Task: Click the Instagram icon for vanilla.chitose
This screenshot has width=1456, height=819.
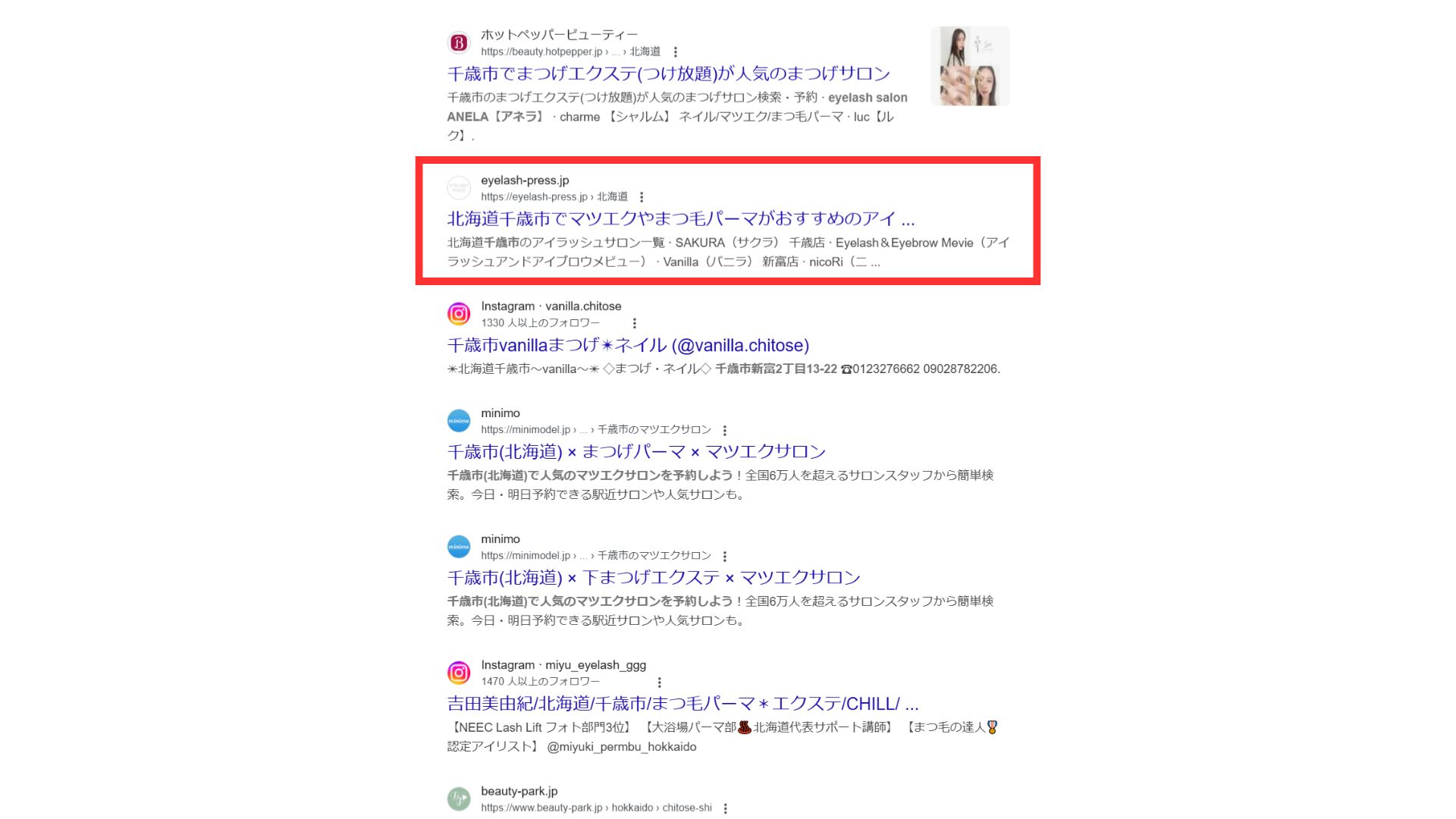Action: [459, 314]
